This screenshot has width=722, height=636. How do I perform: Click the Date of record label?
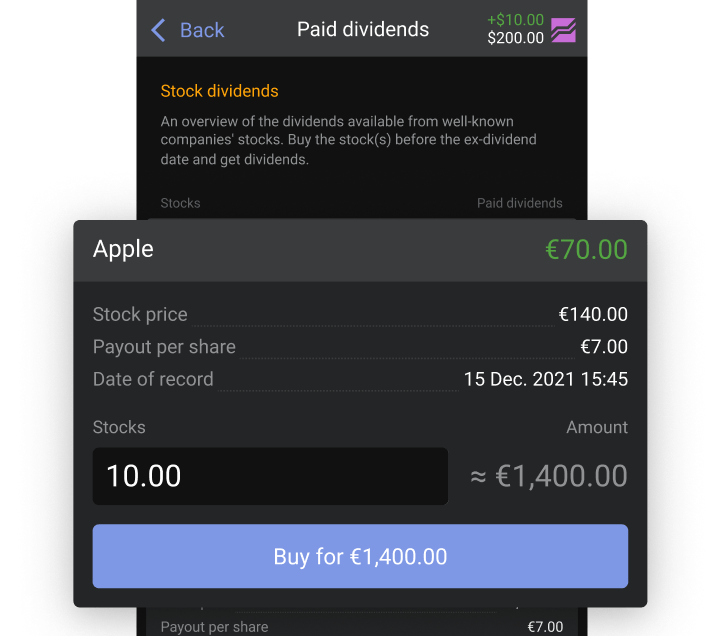click(153, 379)
